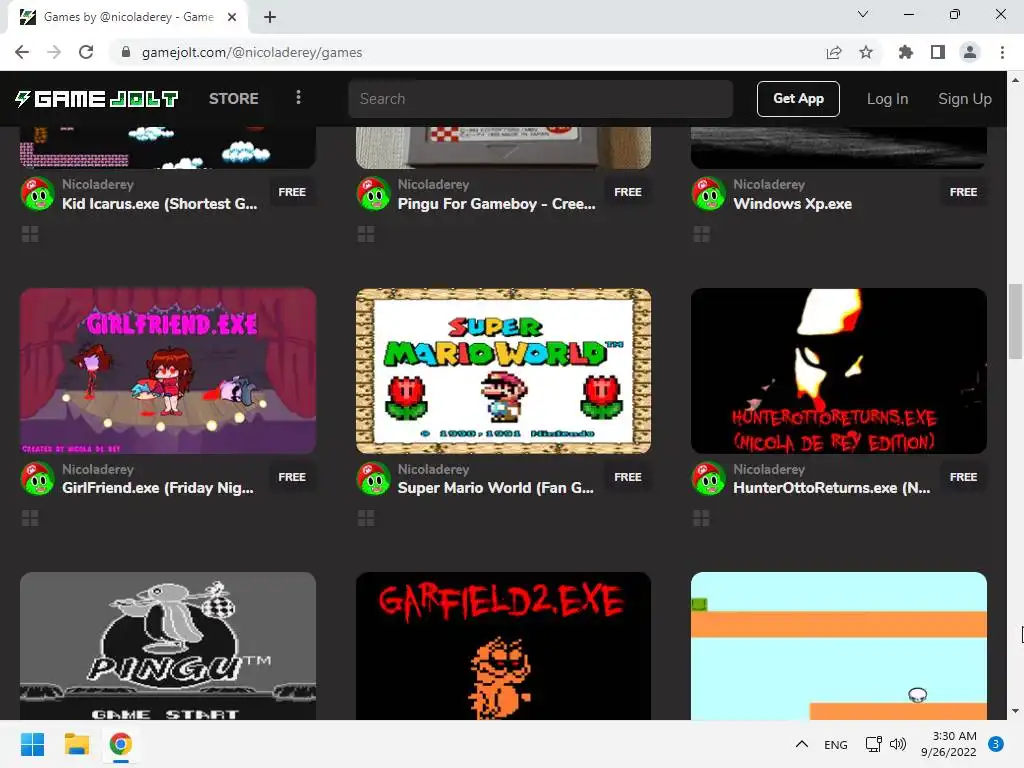This screenshot has height=768, width=1024.
Task: Open the Windows Start menu
Action: tap(32, 744)
